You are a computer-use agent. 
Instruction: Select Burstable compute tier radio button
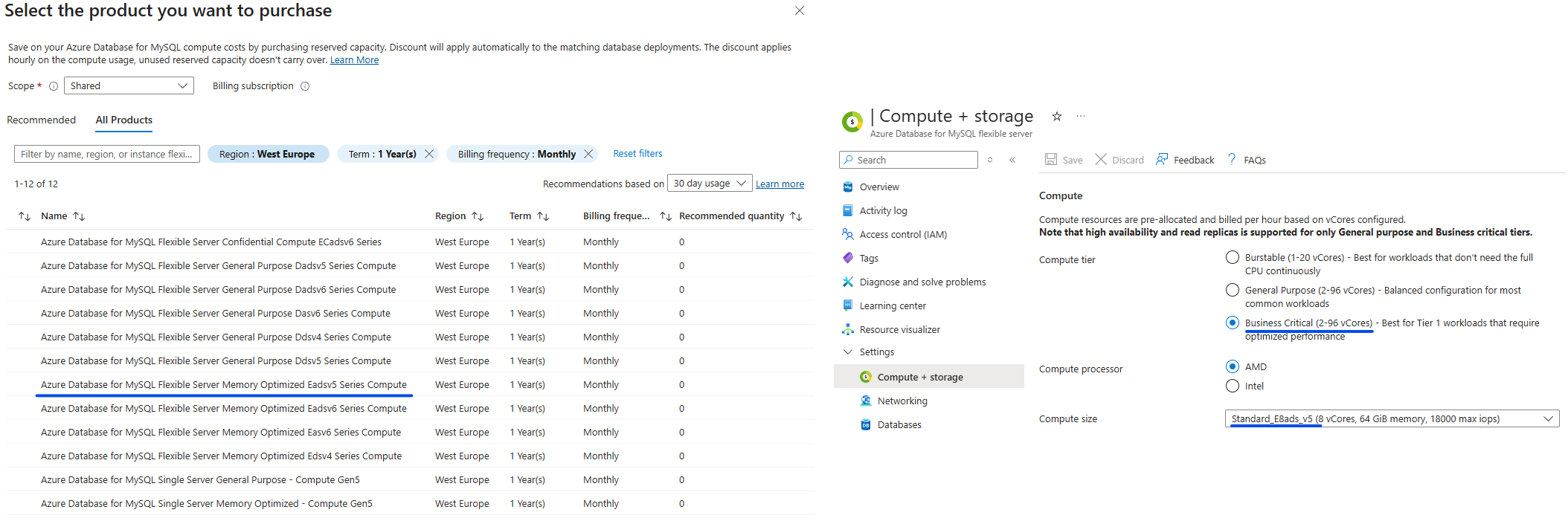click(1232, 257)
